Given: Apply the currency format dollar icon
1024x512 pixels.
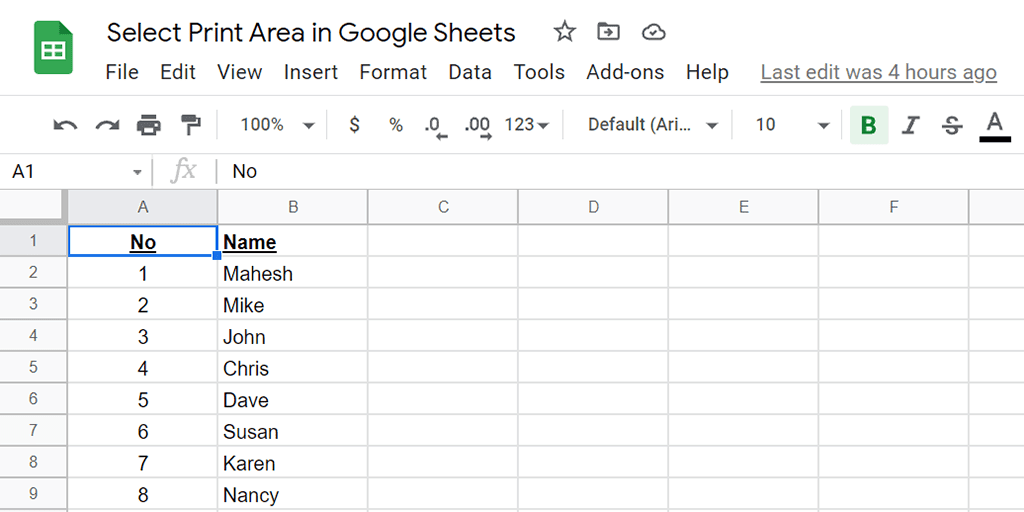Looking at the screenshot, I should pos(354,124).
